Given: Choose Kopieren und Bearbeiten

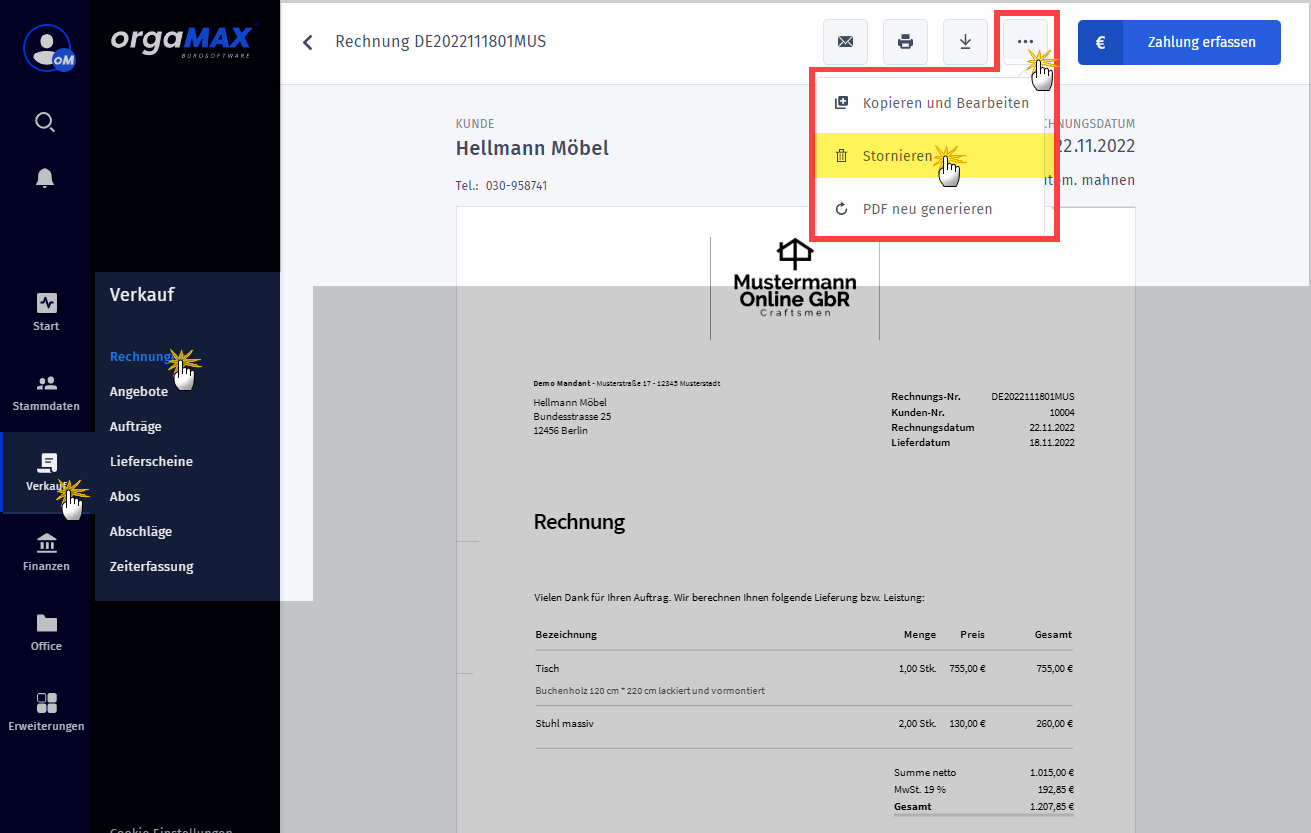Looking at the screenshot, I should click(930, 103).
